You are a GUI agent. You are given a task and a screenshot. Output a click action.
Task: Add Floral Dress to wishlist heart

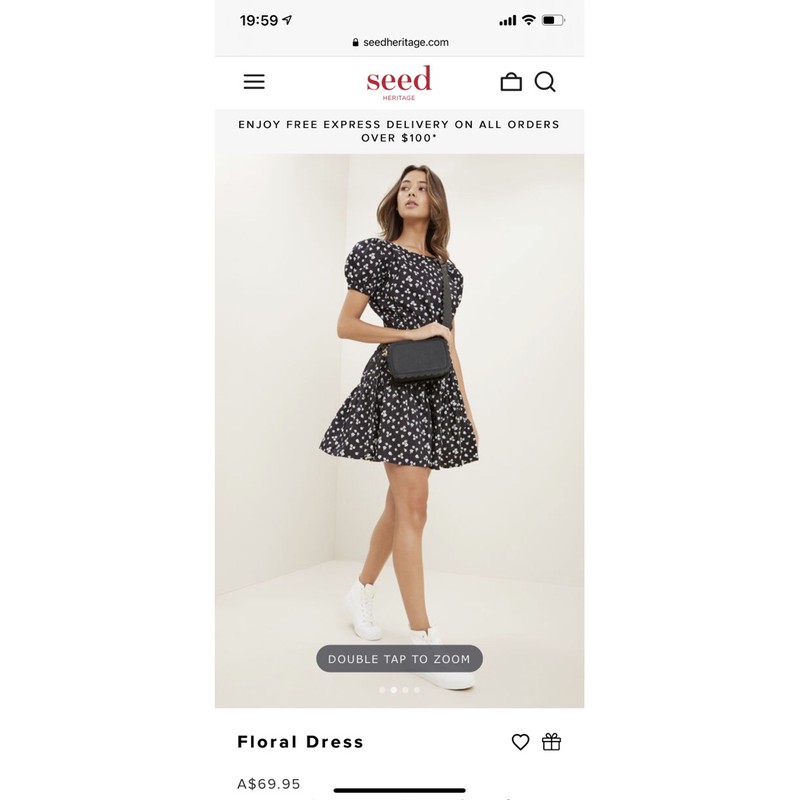pos(520,742)
